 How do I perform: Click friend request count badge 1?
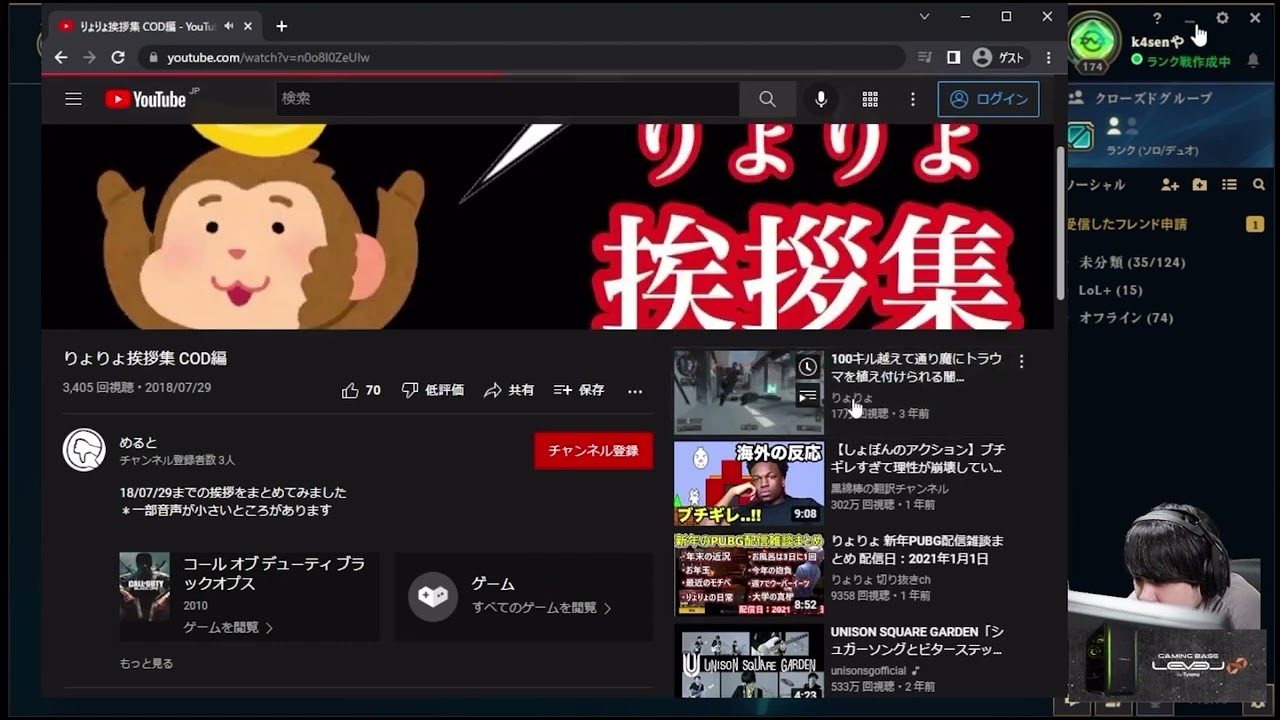1254,225
